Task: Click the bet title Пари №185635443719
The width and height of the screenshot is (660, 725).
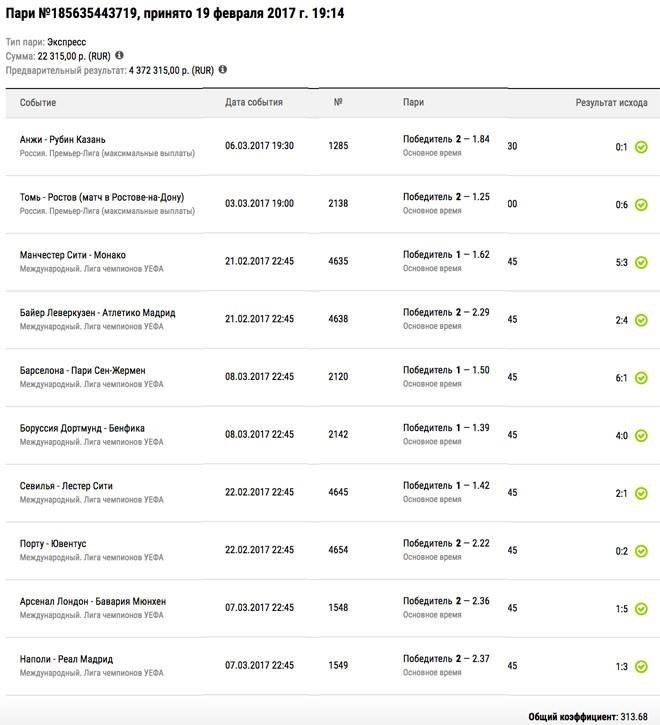Action: pyautogui.click(x=72, y=13)
